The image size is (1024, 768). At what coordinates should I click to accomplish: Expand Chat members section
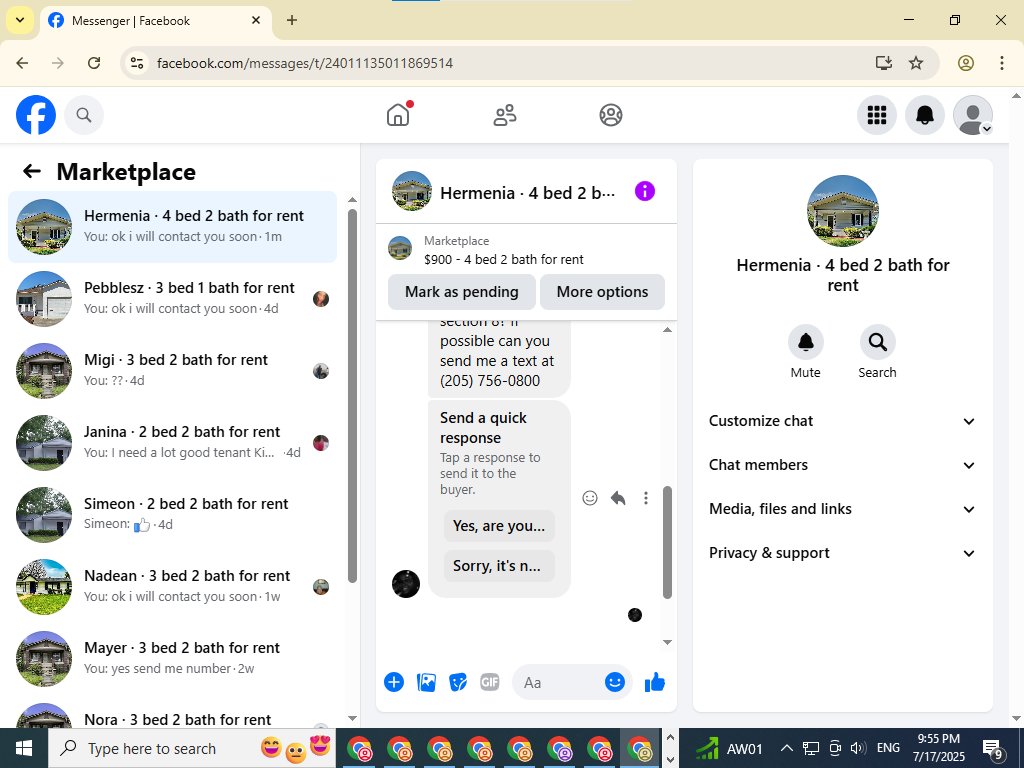[x=842, y=465]
